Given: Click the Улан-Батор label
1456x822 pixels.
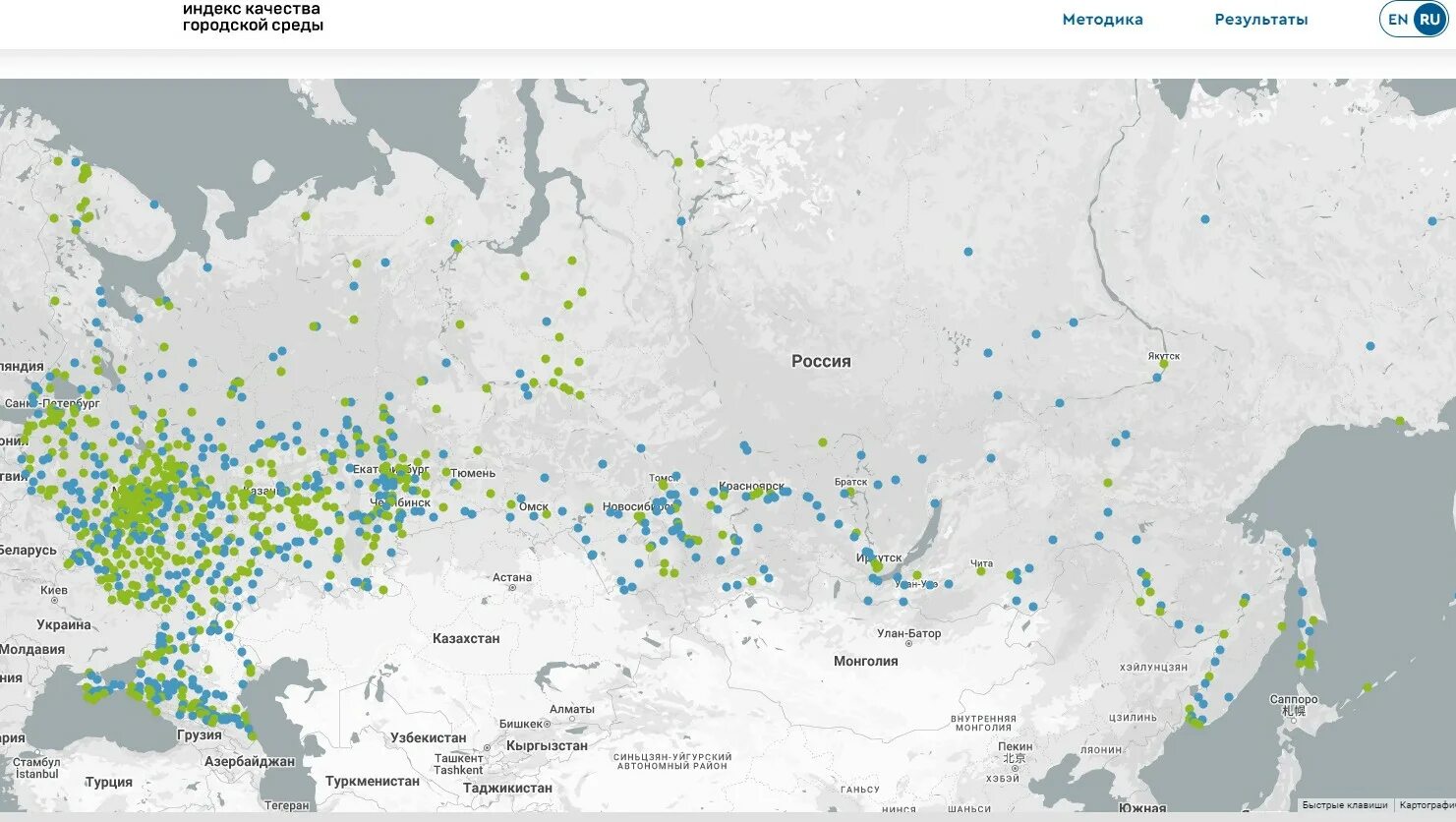Looking at the screenshot, I should click(x=909, y=634).
